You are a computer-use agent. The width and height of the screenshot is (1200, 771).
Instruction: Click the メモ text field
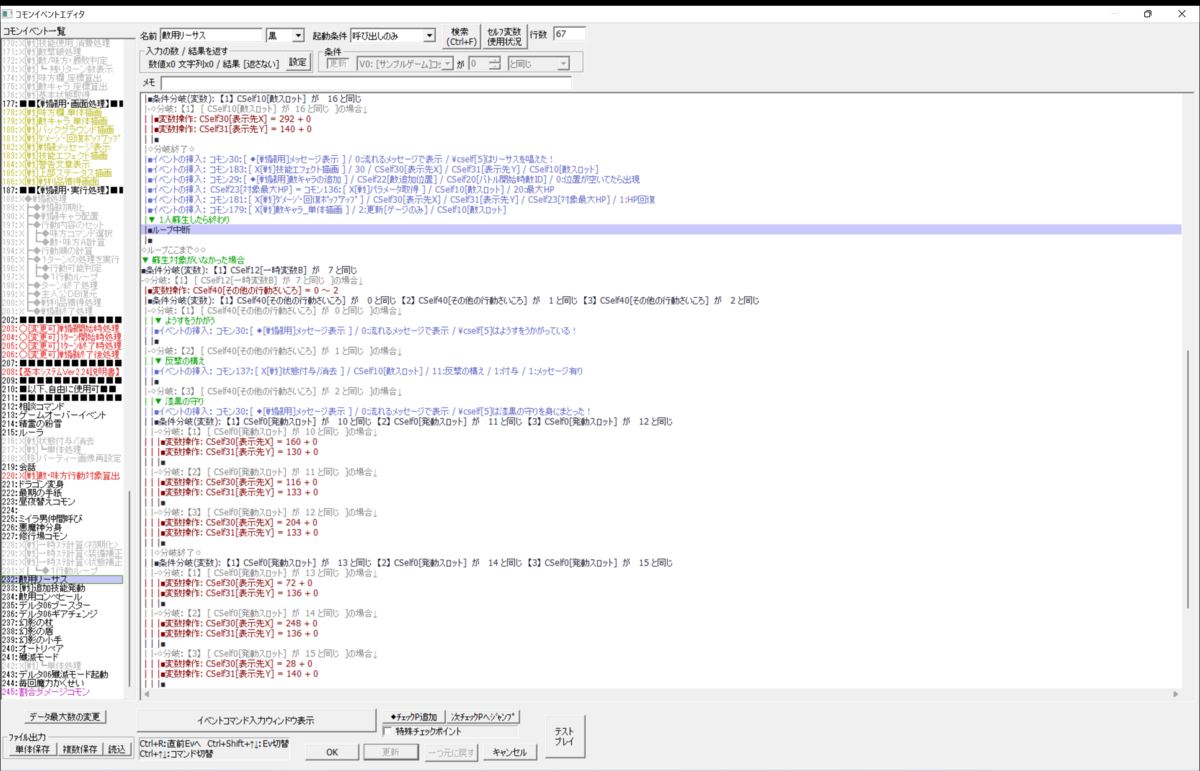[365, 82]
